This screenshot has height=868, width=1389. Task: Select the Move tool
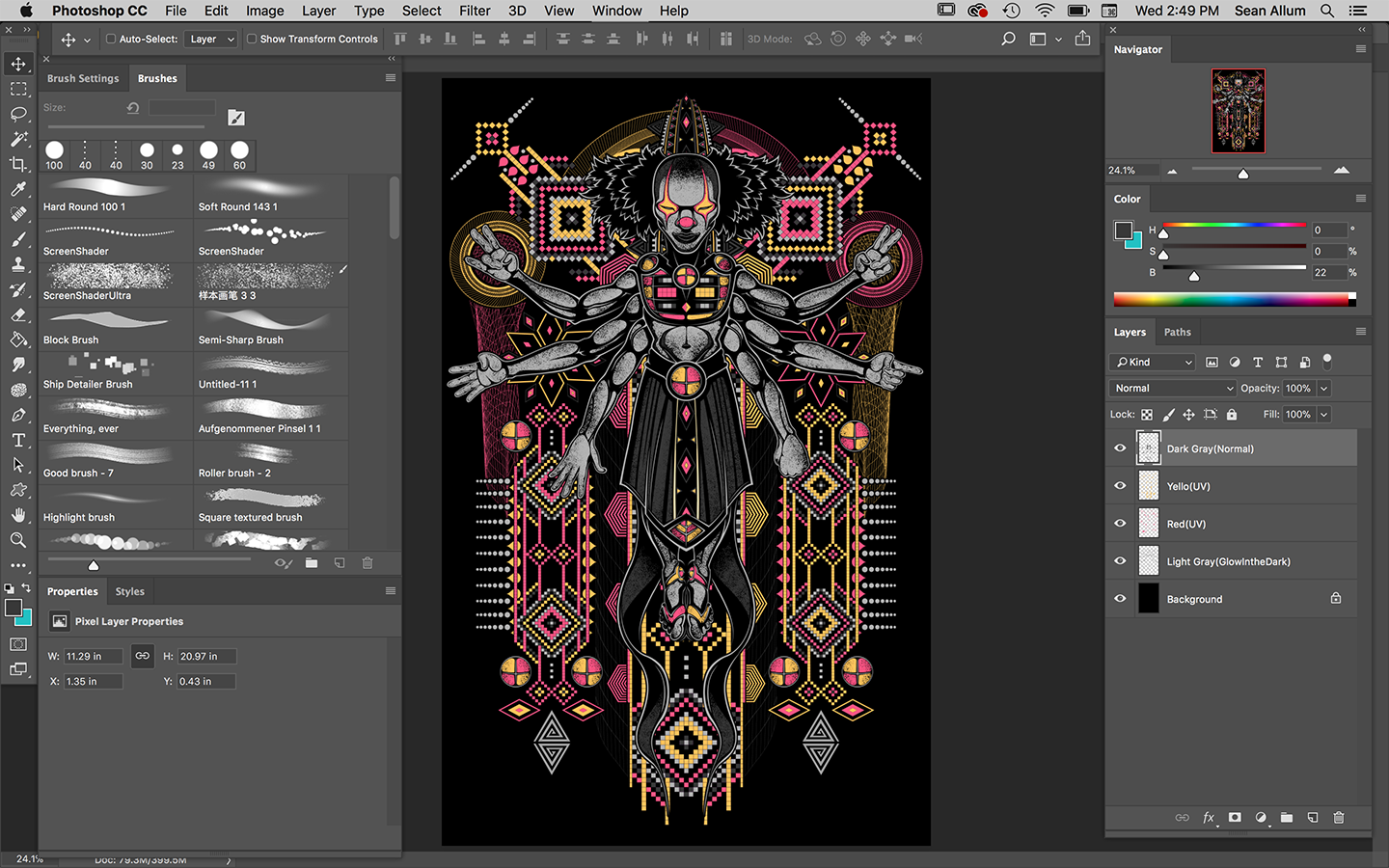[18, 64]
